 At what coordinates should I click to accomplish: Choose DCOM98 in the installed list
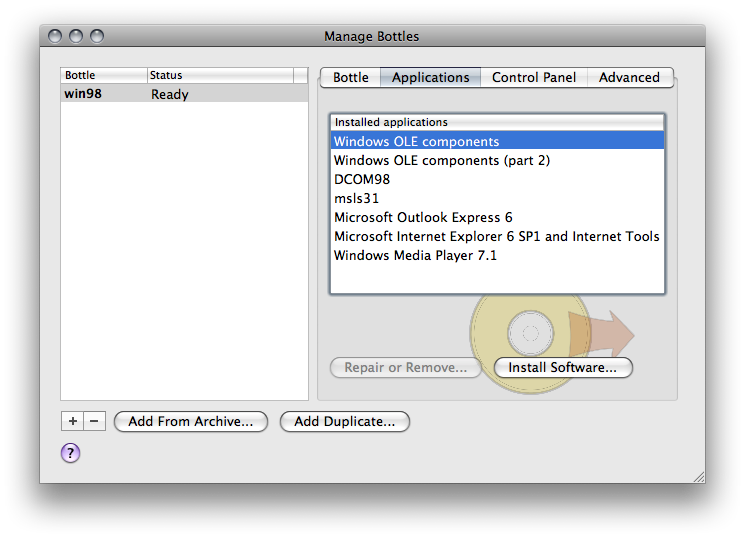(362, 179)
